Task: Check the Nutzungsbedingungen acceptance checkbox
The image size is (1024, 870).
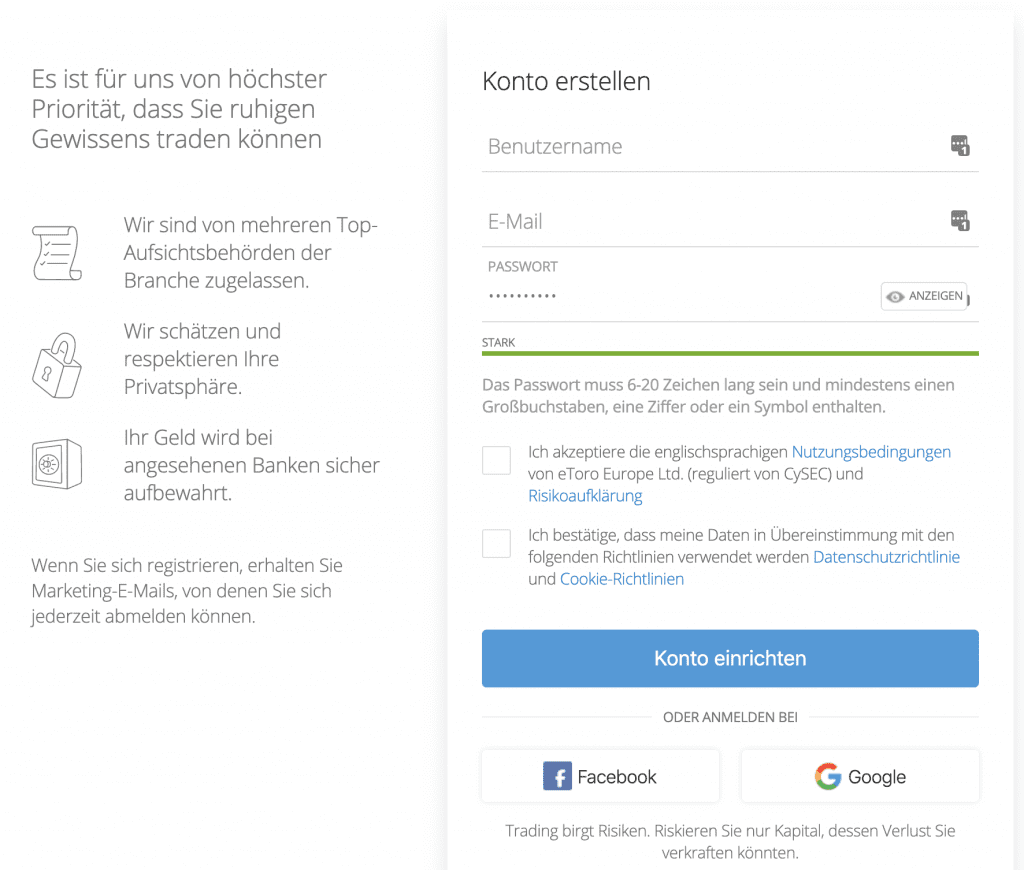Action: (497, 460)
